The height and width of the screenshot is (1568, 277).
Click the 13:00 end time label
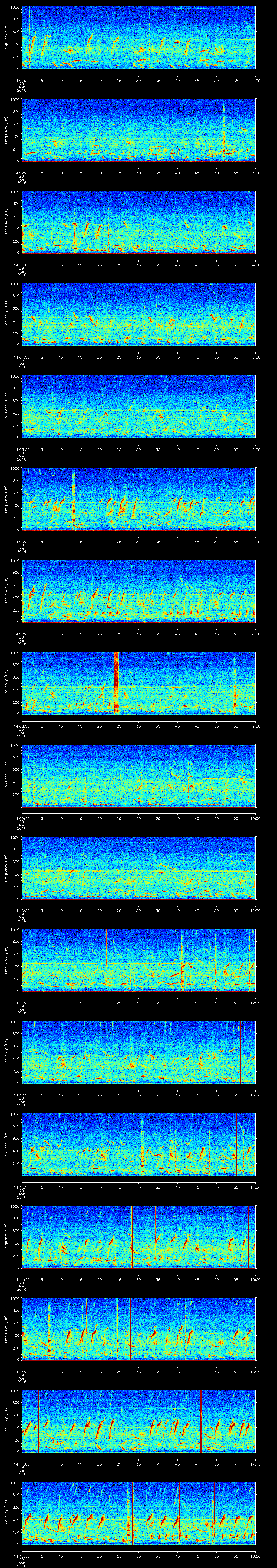(255, 1095)
